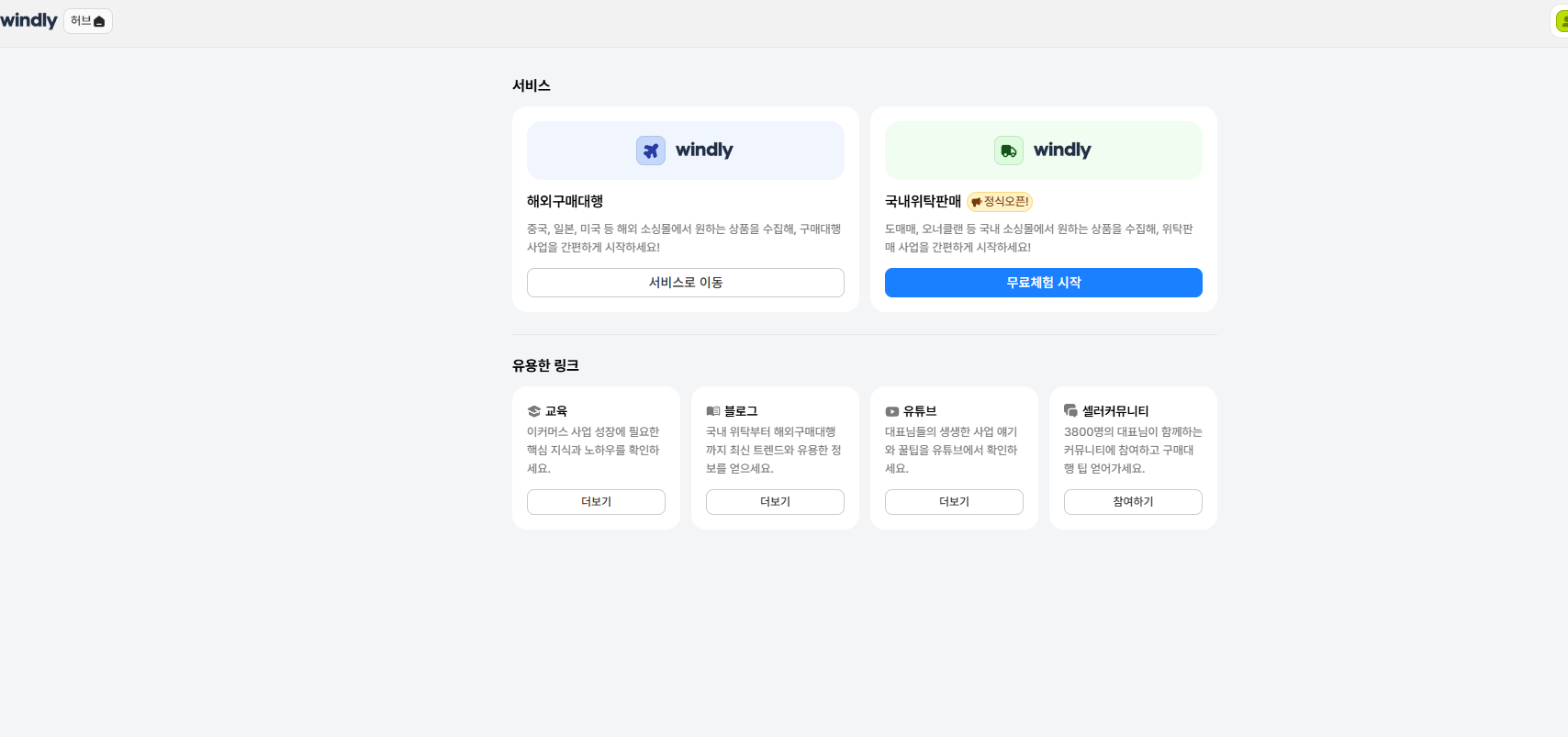Click the 서비스 section heading
1568x737 pixels.
coord(532,85)
